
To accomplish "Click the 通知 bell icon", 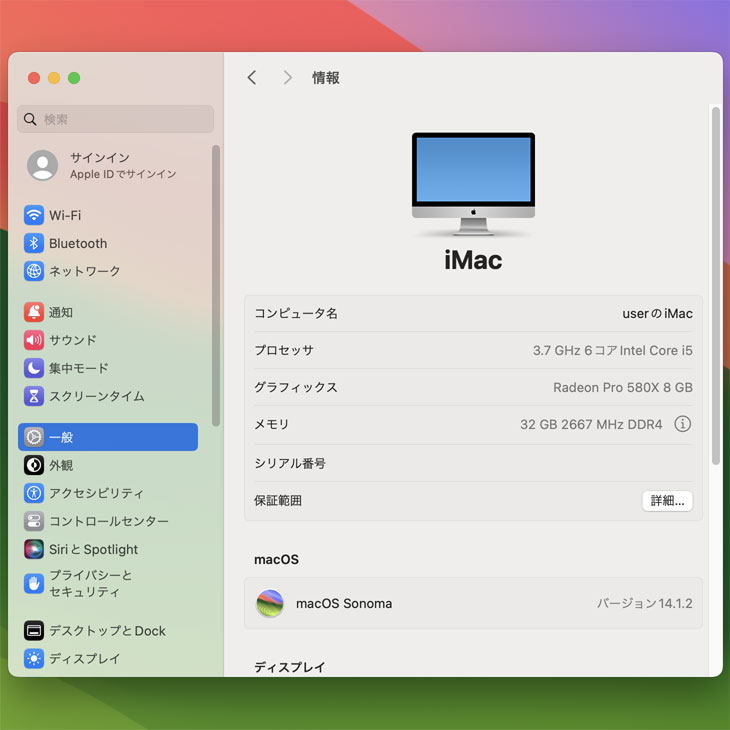I will 34,312.
